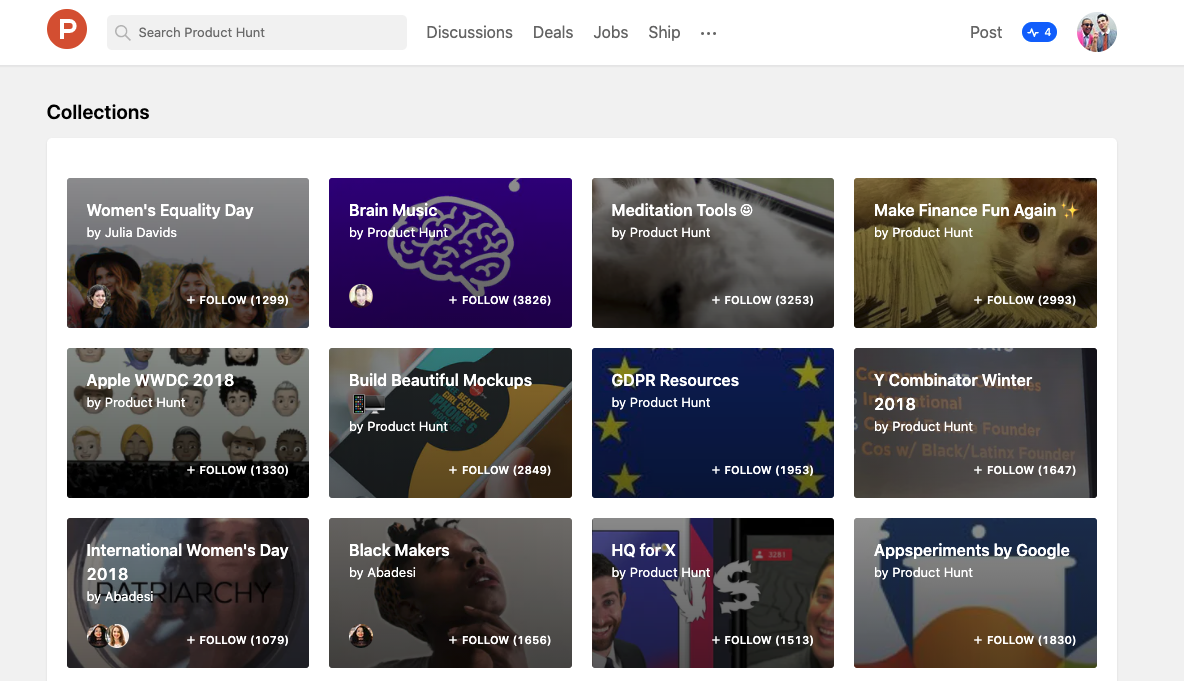Follow the Brain Music collection
Image resolution: width=1184 pixels, height=681 pixels.
500,300
